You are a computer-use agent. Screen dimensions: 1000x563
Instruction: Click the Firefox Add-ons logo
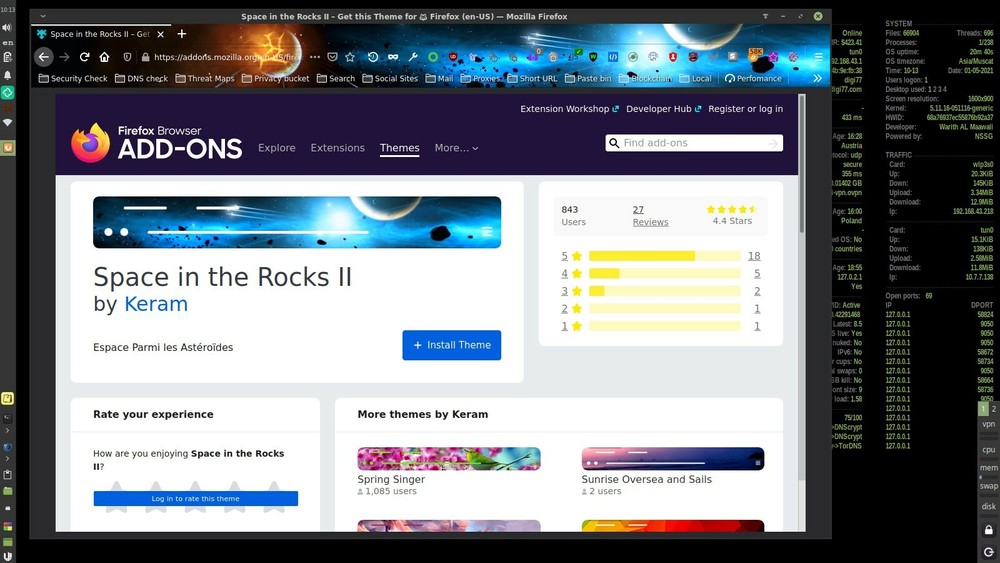click(x=157, y=143)
